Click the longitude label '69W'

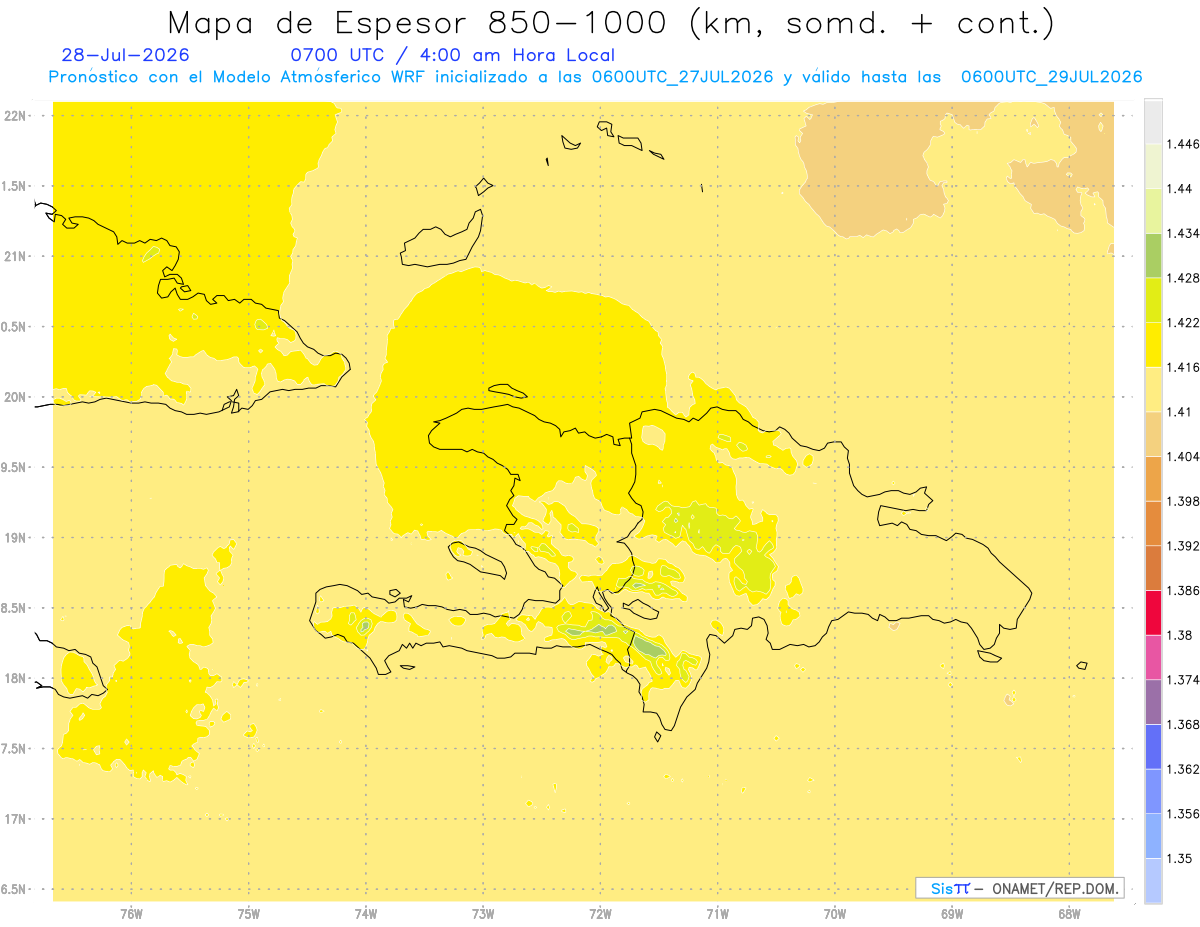952,914
